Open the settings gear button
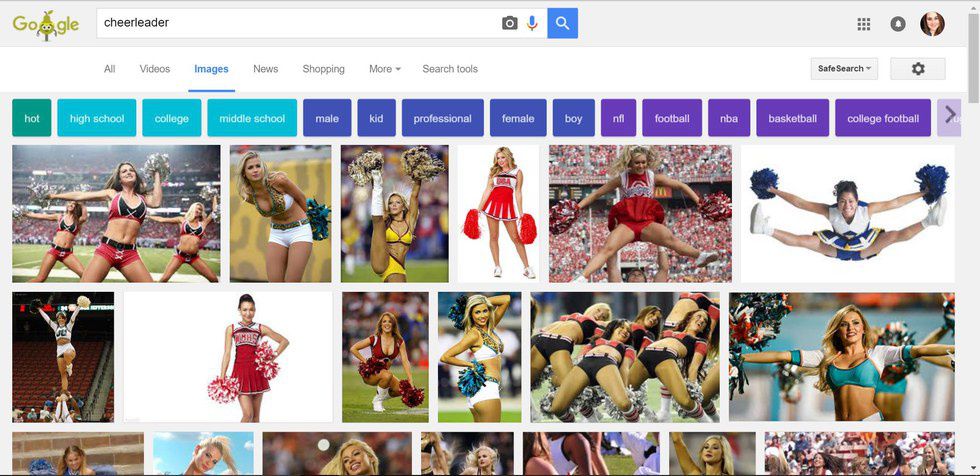Viewport: 980px width, 476px height. tap(917, 69)
